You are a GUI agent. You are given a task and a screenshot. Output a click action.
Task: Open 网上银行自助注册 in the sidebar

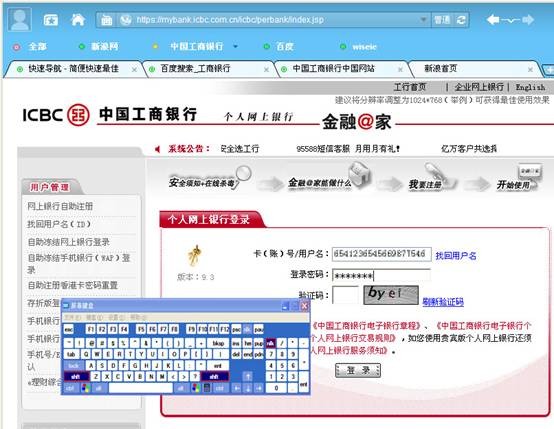click(x=60, y=206)
